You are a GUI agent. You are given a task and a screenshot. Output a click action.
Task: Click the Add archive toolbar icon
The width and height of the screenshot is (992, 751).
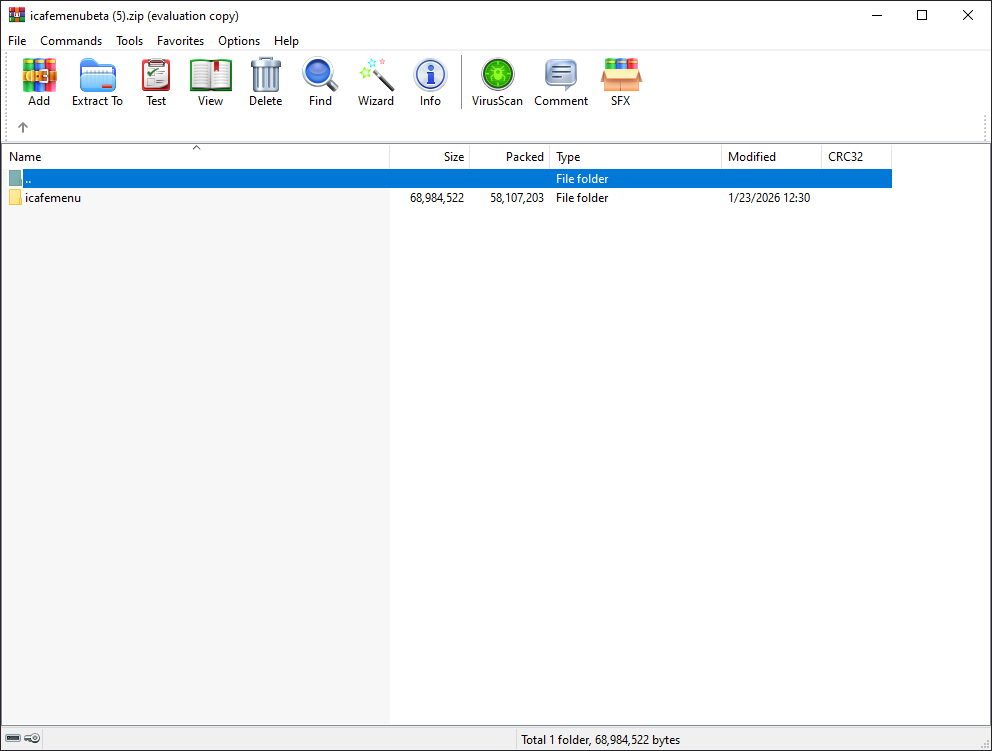coord(39,82)
